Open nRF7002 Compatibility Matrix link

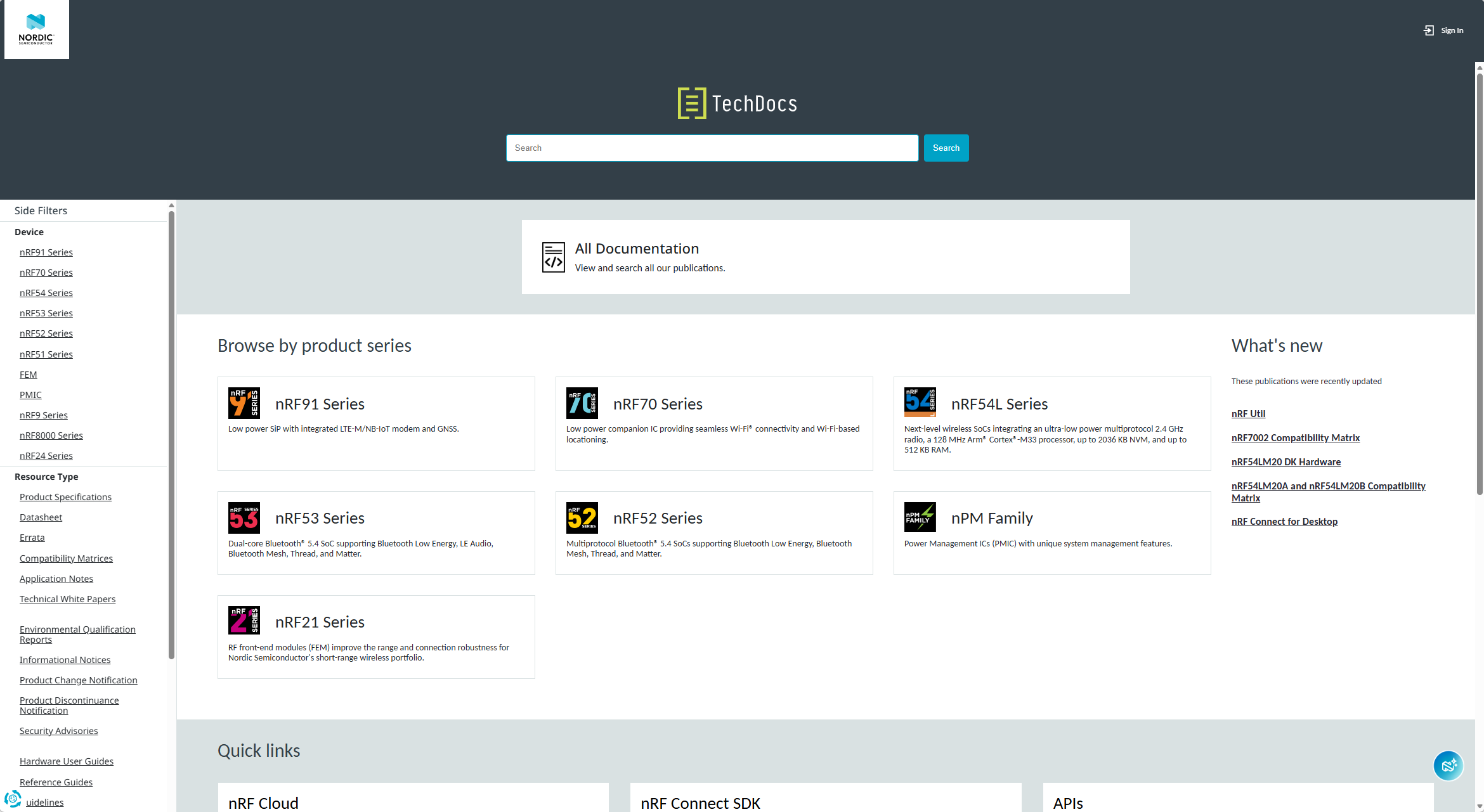click(x=1296, y=438)
